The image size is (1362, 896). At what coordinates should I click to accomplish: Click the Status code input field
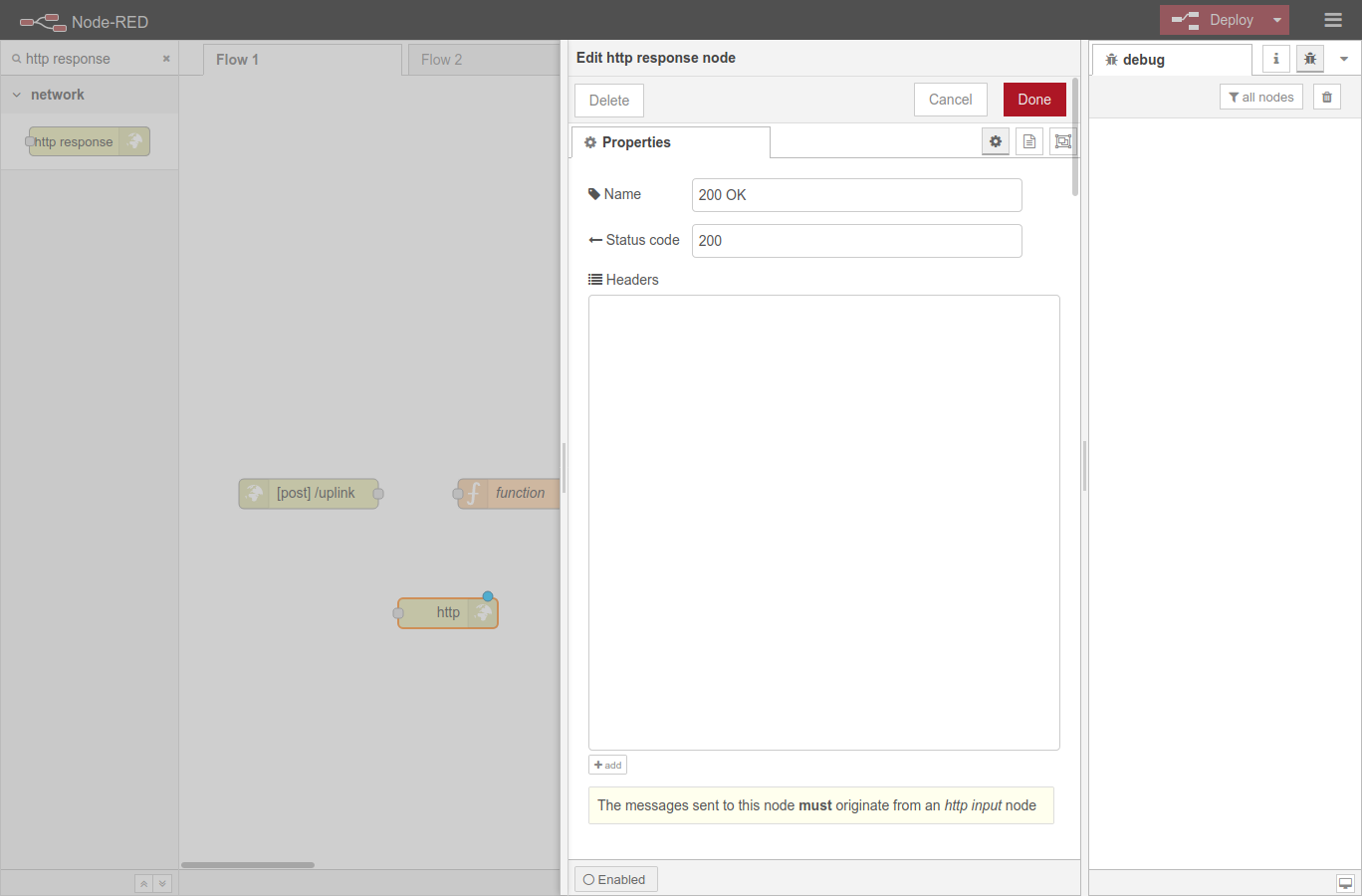pos(856,240)
